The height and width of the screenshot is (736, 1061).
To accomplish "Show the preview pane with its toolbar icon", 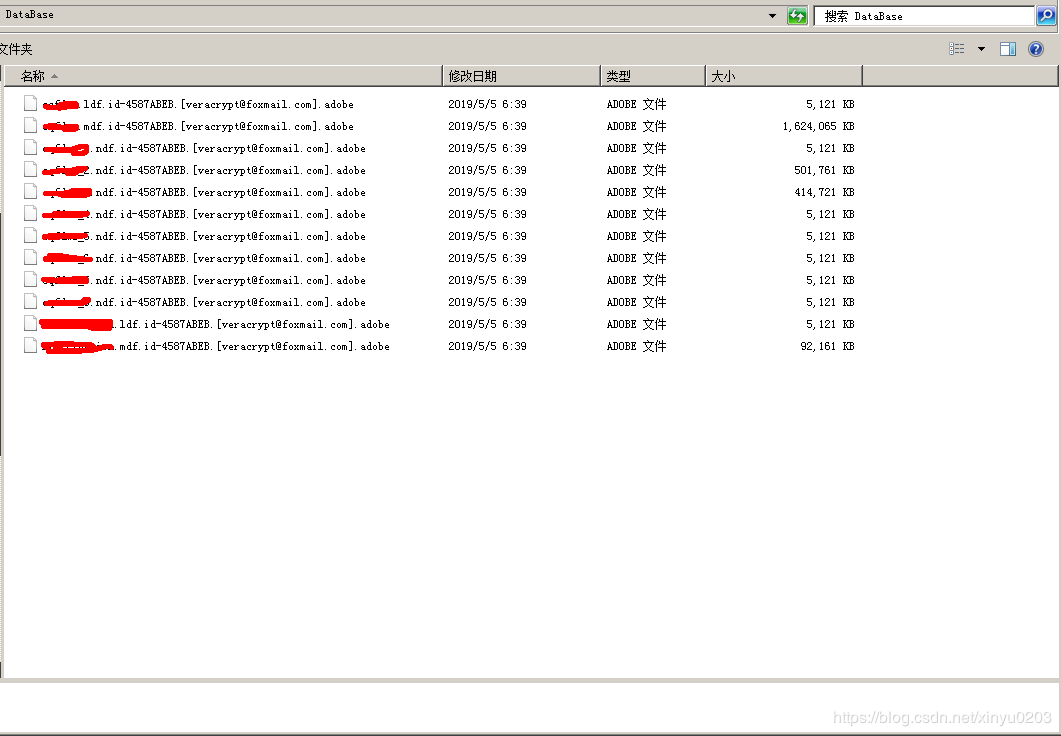I will pos(1008,49).
